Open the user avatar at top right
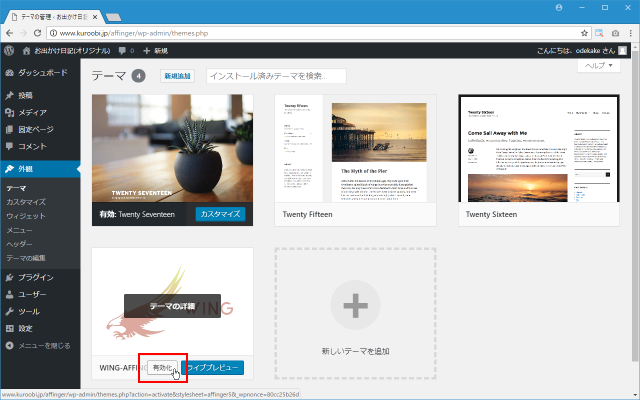640x400 pixels. coord(622,51)
